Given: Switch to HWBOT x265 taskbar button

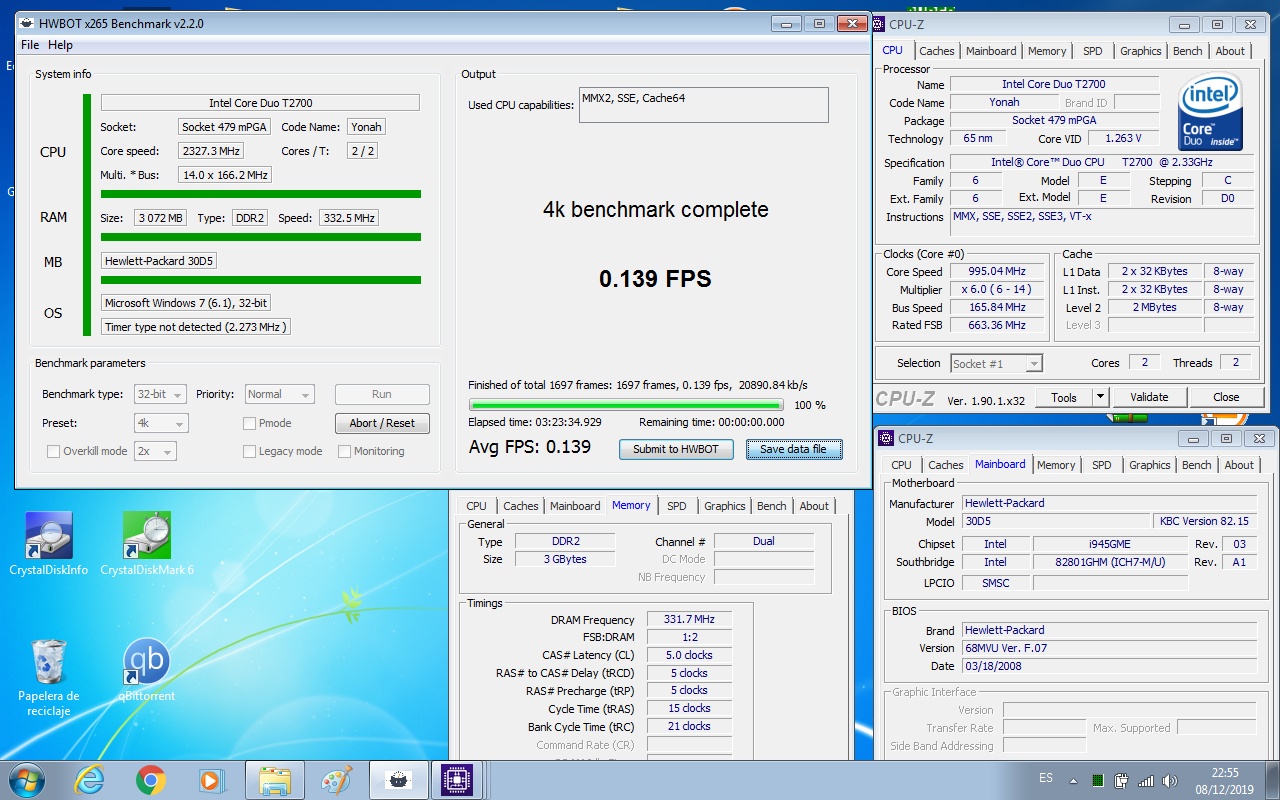Looking at the screenshot, I should (398, 780).
